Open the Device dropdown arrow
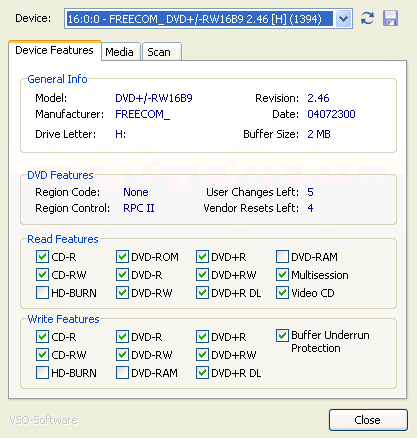The width and height of the screenshot is (417, 438). coord(343,19)
